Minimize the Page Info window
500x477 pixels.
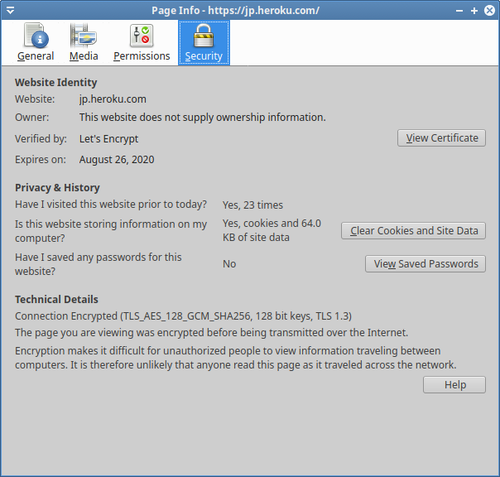459,11
